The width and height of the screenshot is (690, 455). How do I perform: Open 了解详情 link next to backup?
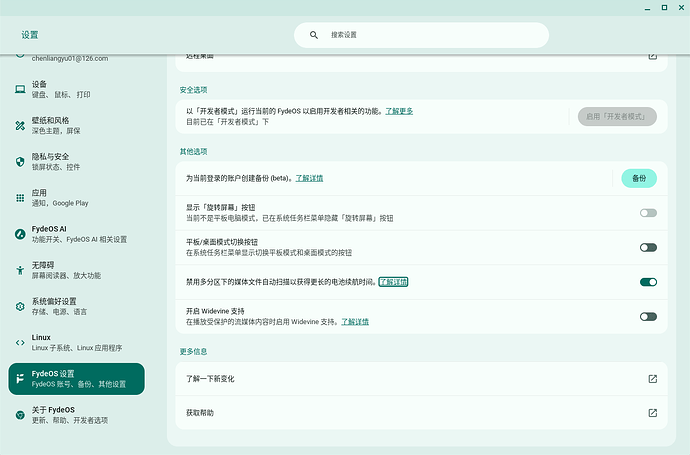[x=309, y=178]
